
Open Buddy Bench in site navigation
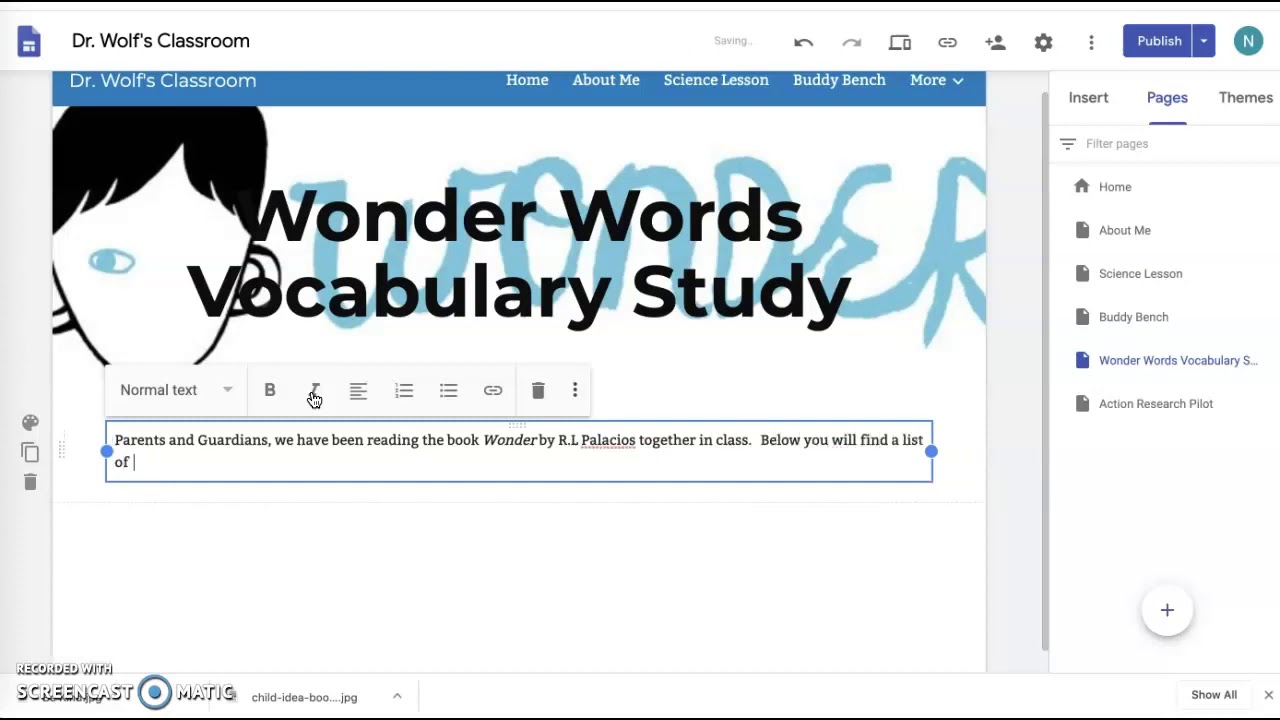click(x=839, y=80)
